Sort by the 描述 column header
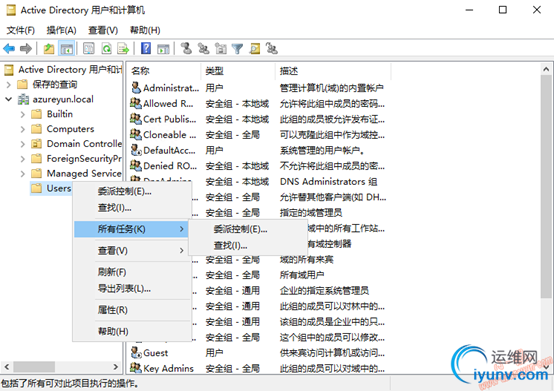 333,71
